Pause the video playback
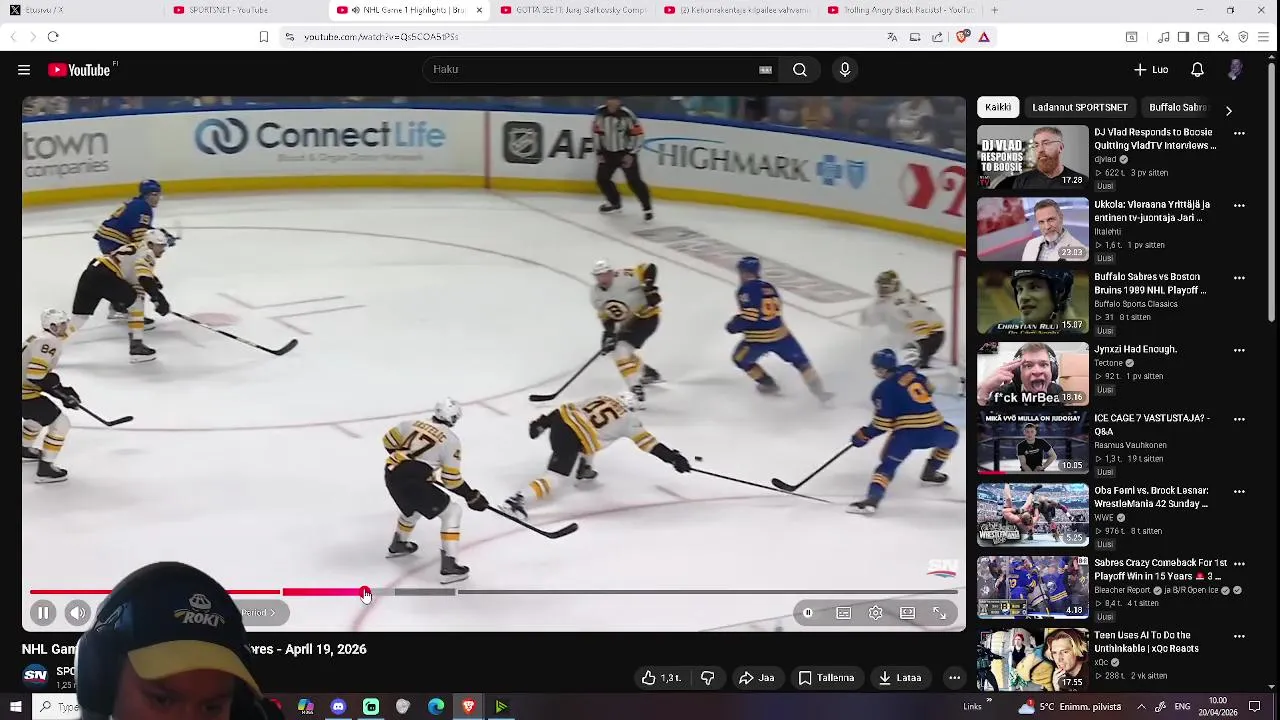Image resolution: width=1280 pixels, height=720 pixels. pos(43,613)
